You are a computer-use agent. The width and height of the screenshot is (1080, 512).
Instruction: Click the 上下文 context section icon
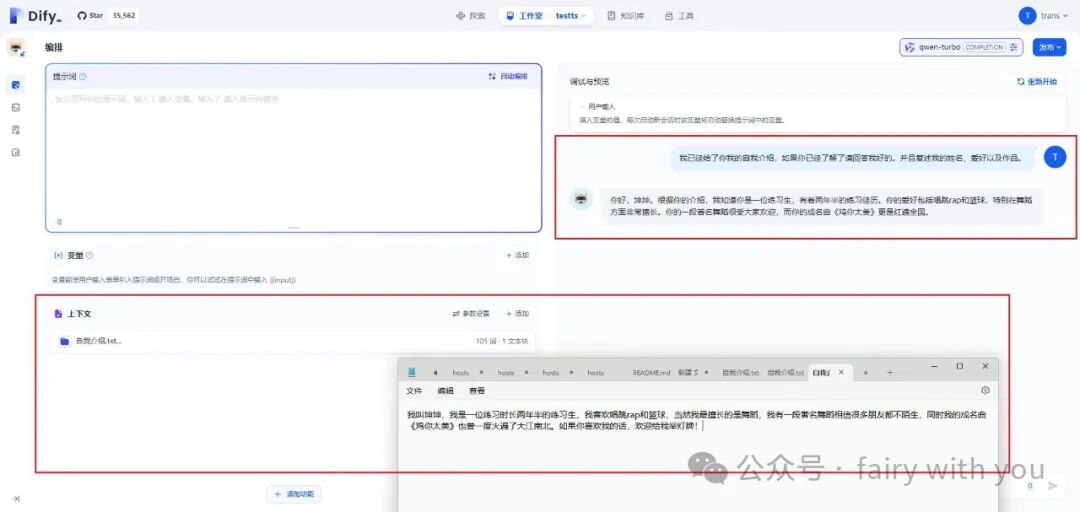point(58,314)
